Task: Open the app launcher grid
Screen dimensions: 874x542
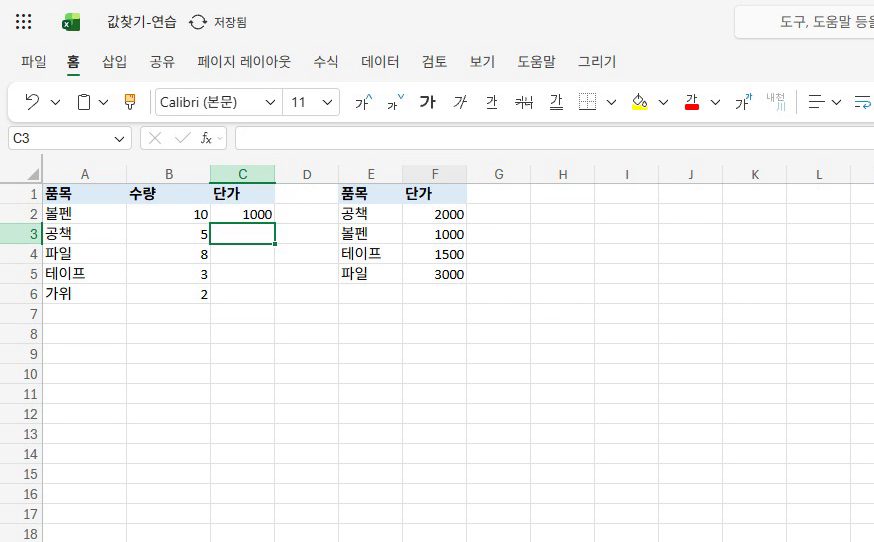Action: coord(23,22)
